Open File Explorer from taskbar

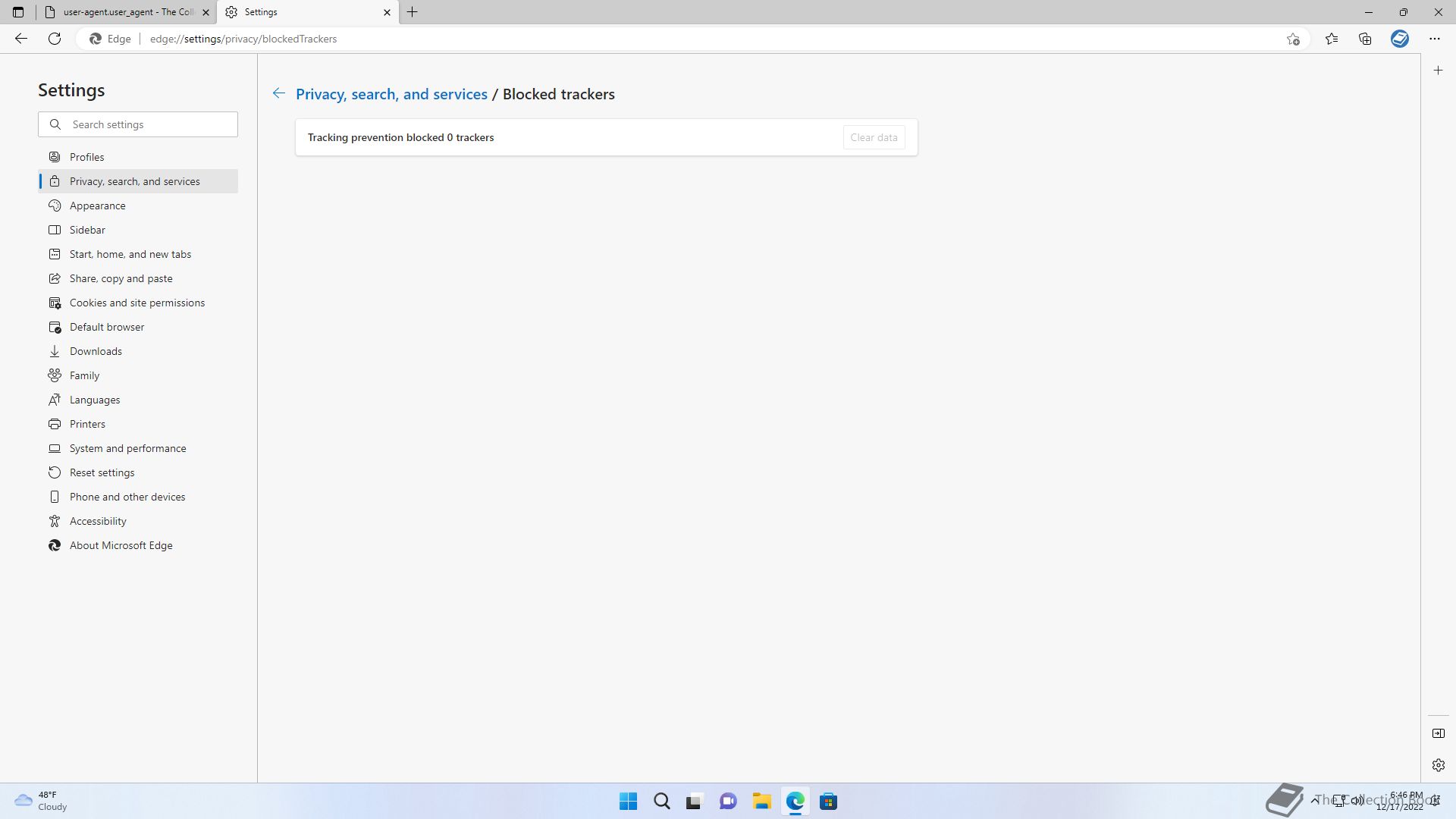[761, 801]
